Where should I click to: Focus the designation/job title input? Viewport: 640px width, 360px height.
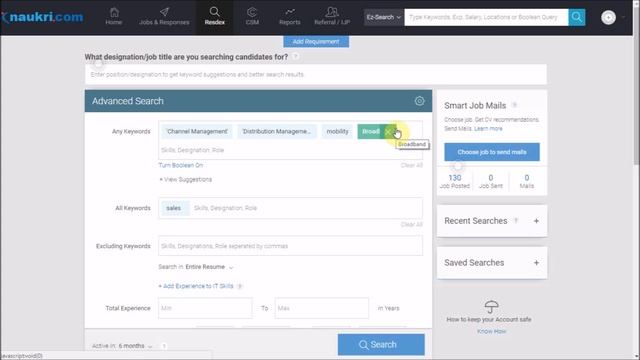316,75
